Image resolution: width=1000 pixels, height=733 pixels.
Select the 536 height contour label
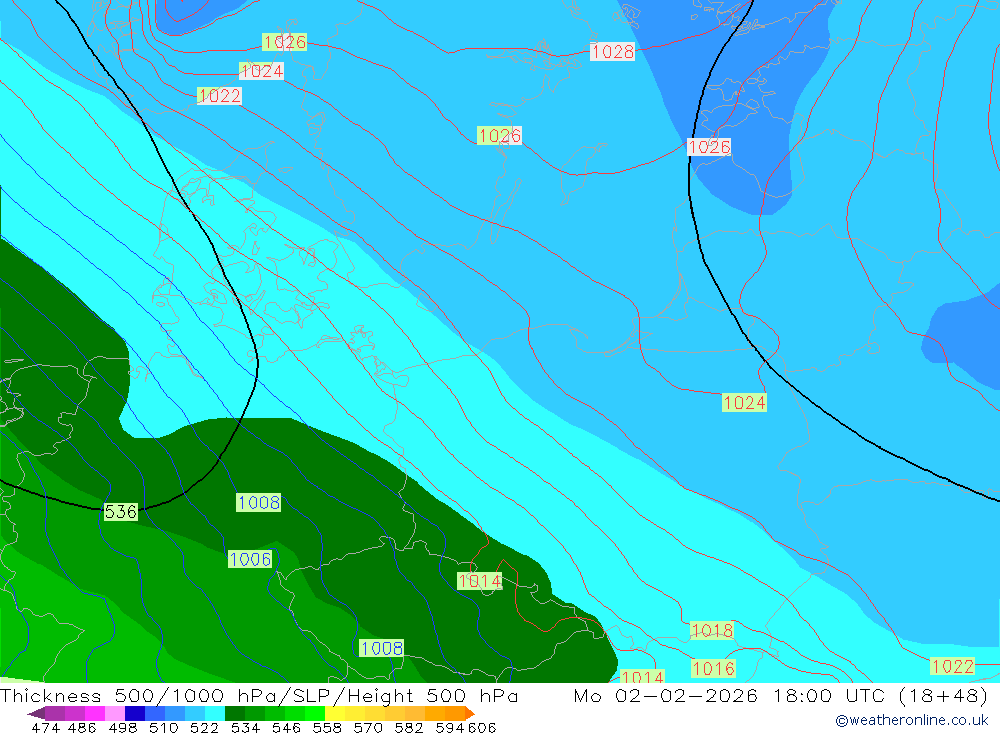point(121,512)
